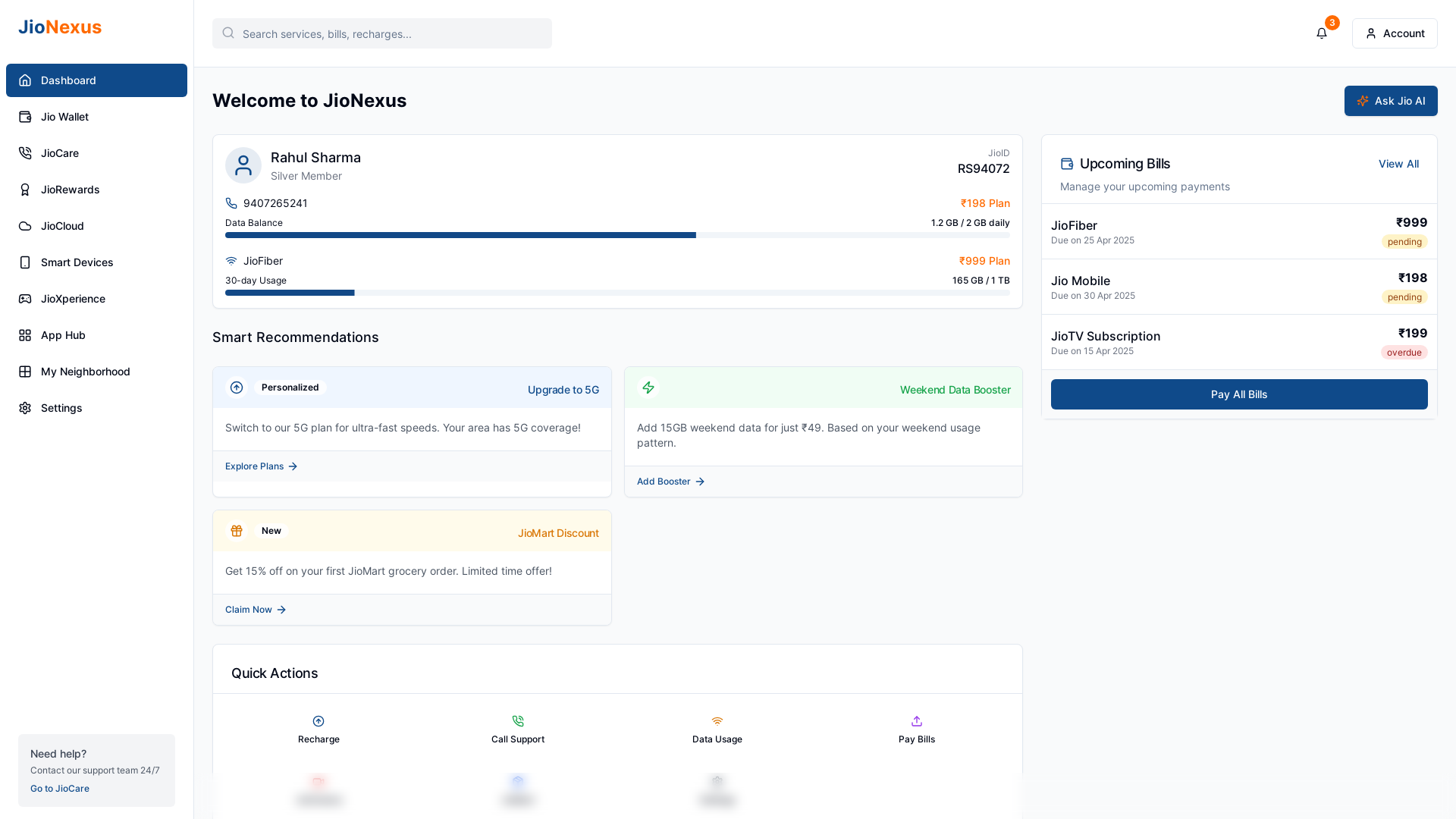Click the Data Usage wifi icon
The image size is (1456, 819).
pos(717,721)
